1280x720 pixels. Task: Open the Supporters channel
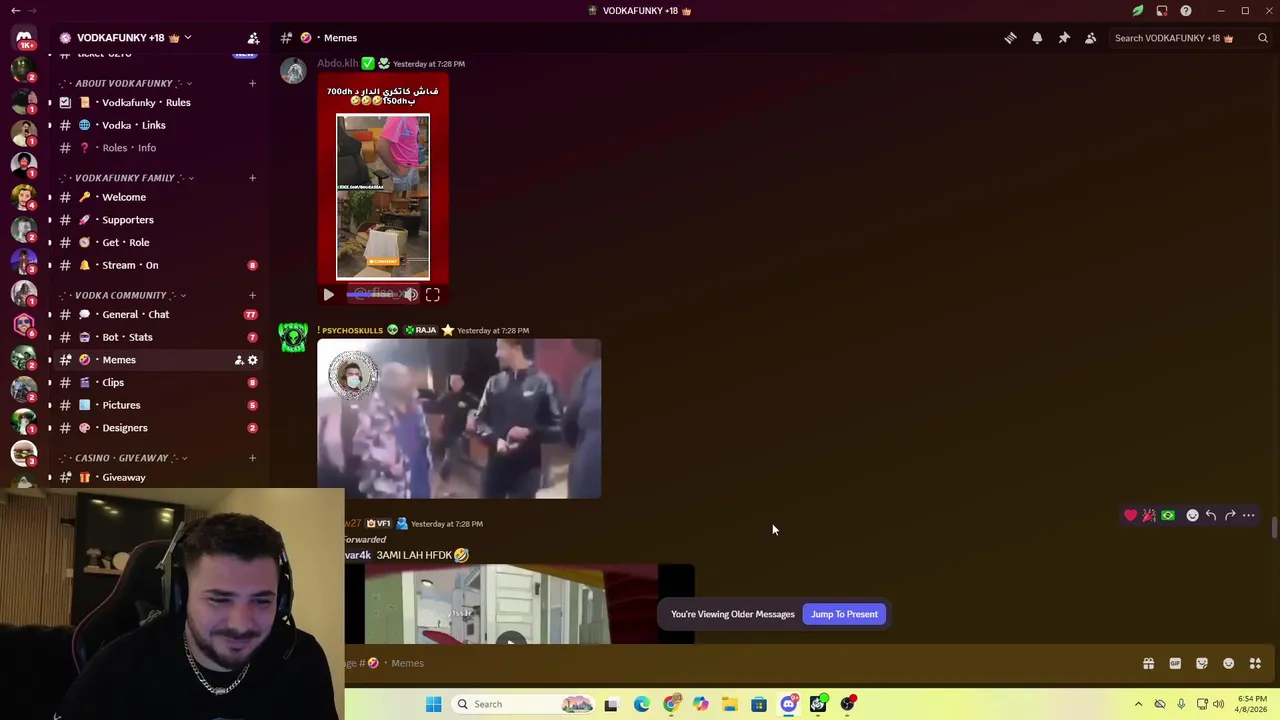157,220
